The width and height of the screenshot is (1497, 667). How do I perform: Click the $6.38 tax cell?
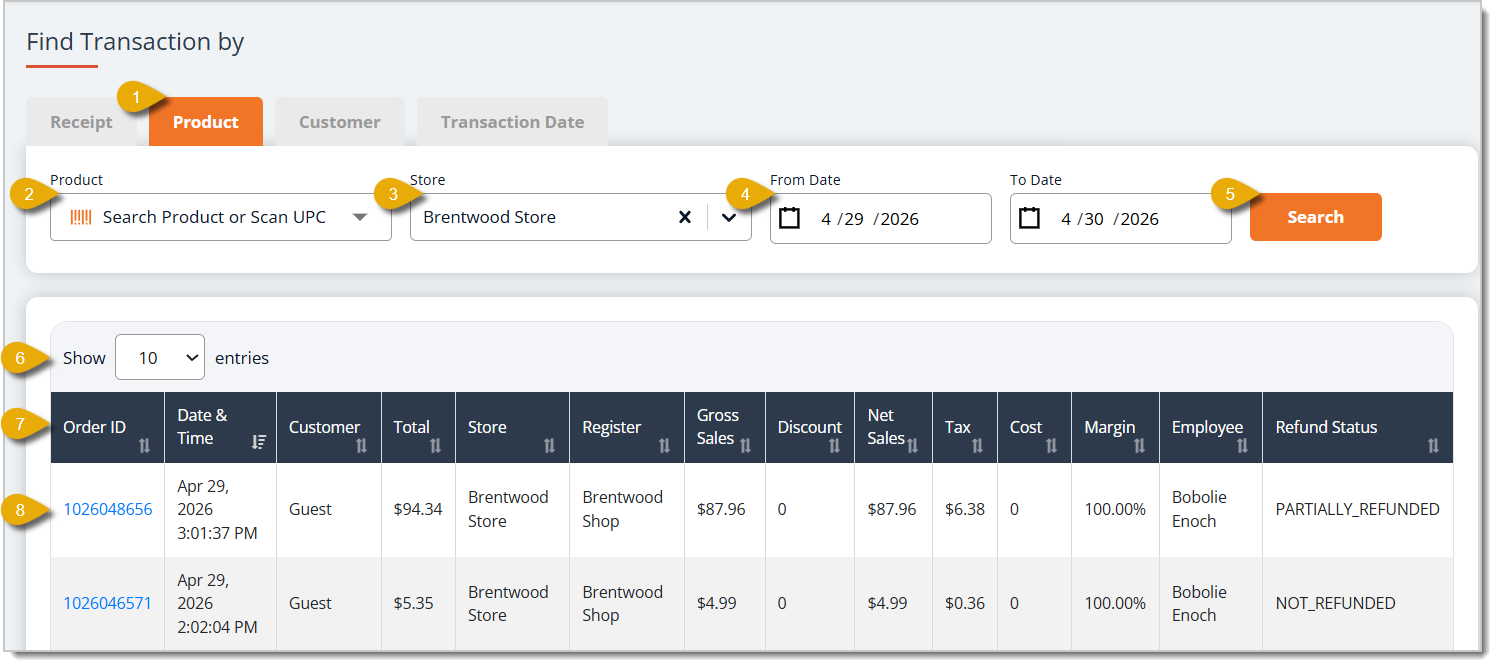965,509
